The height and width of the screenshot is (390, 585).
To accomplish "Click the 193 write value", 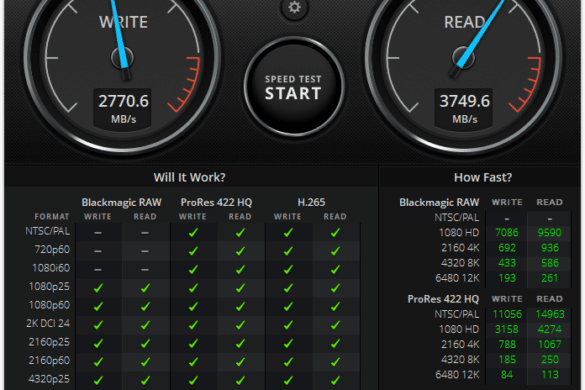I will pyautogui.click(x=507, y=278).
